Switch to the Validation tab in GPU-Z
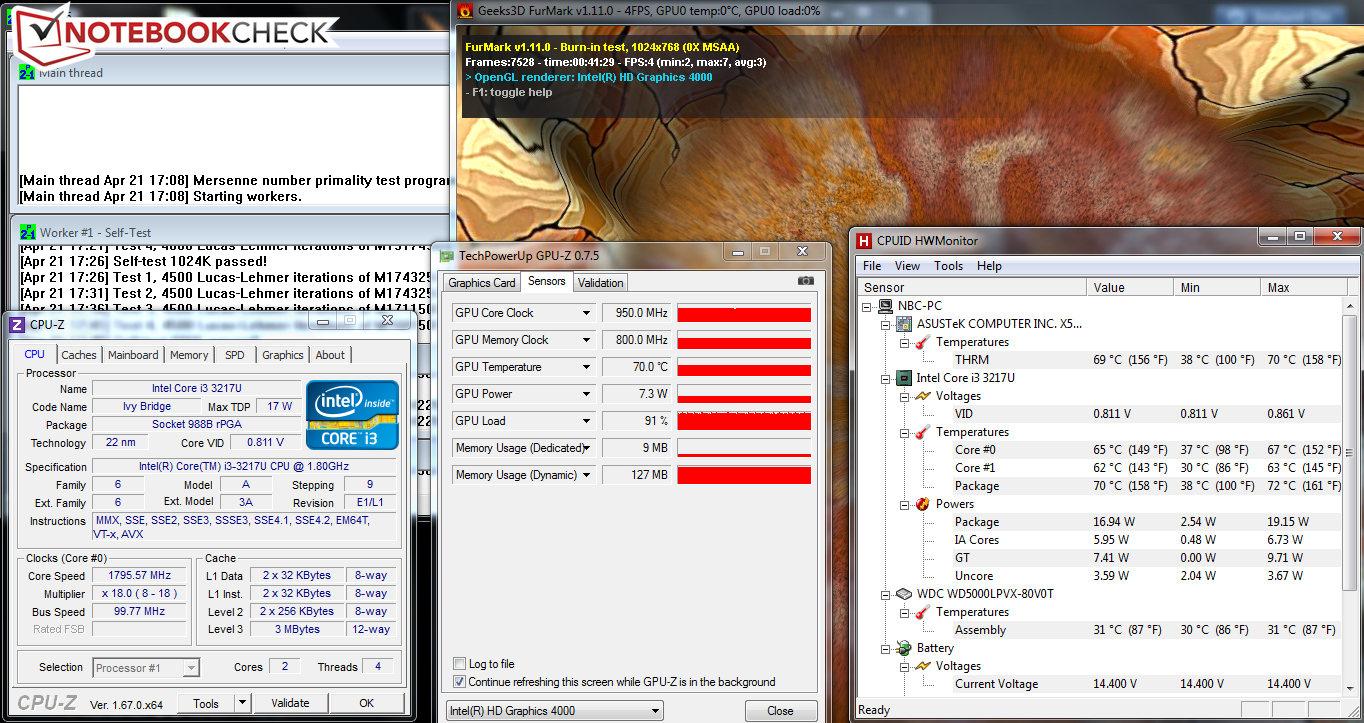Image resolution: width=1364 pixels, height=723 pixels. [x=600, y=283]
